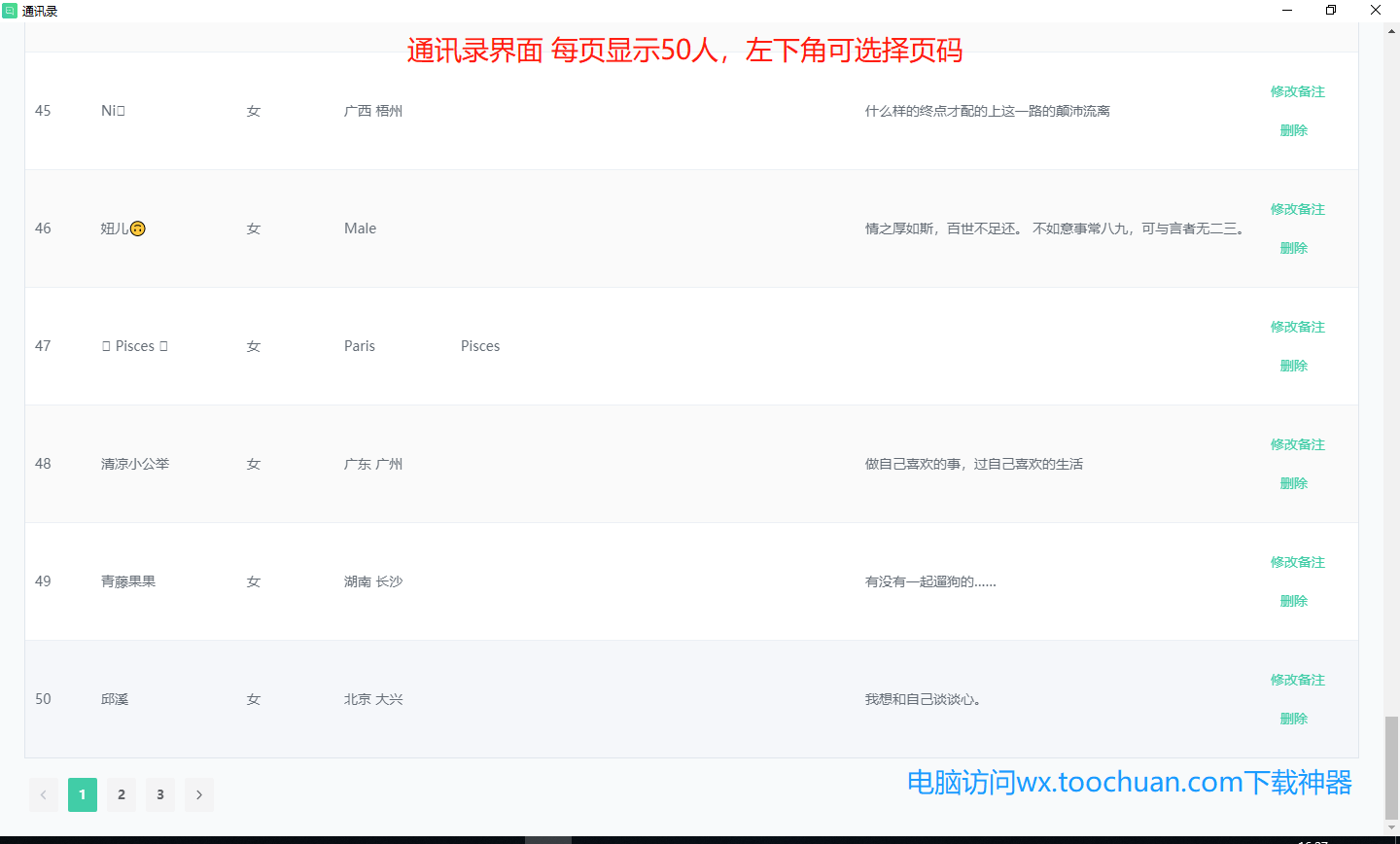Delete the 青藤果果 contact
Screen dimensions: 1400x844
1293,601
